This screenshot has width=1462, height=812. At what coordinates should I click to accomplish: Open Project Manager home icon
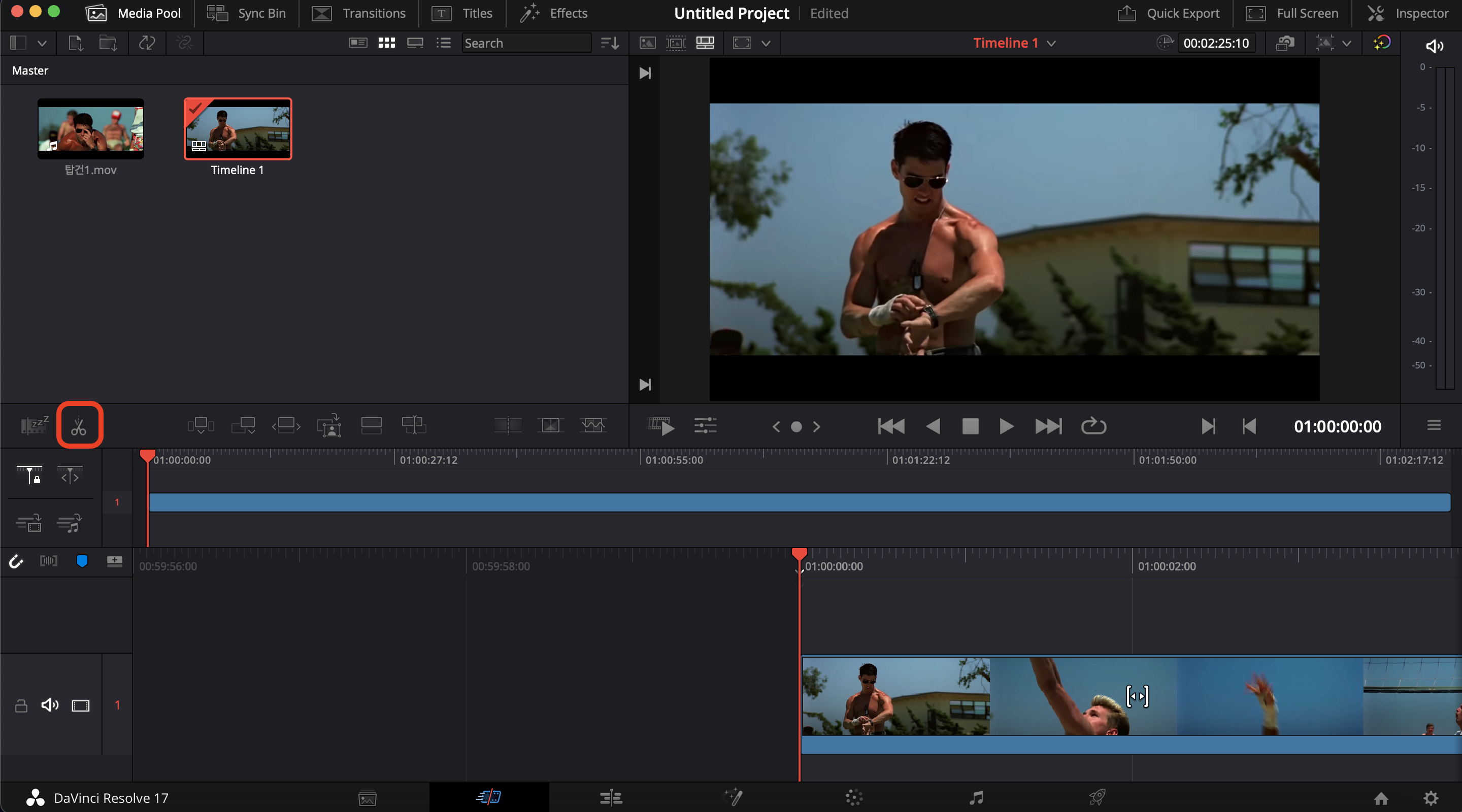pos(1381,798)
